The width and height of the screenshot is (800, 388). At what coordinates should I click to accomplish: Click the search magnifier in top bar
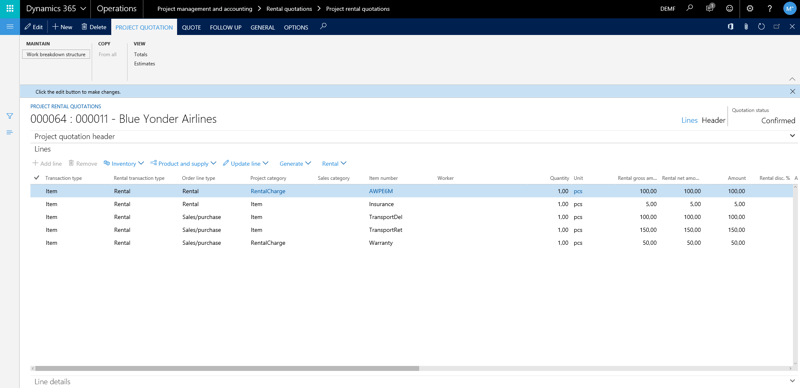tap(690, 8)
